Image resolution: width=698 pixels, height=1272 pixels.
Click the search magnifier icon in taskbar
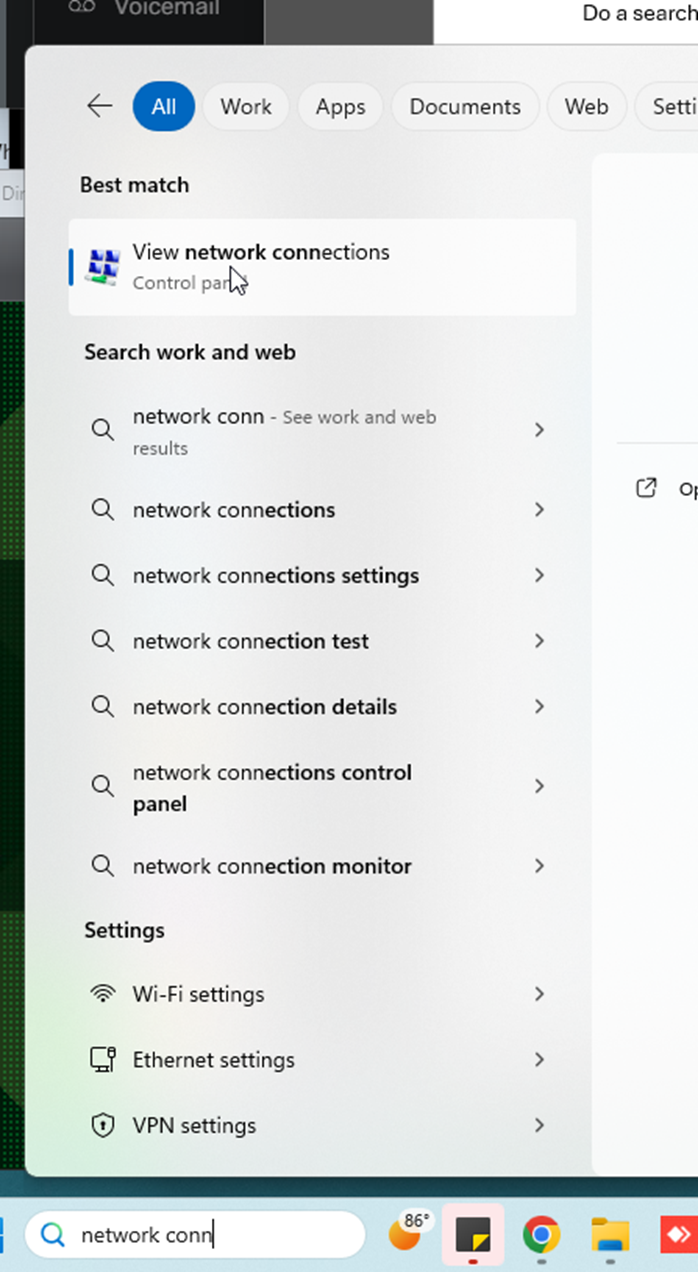(53, 1235)
